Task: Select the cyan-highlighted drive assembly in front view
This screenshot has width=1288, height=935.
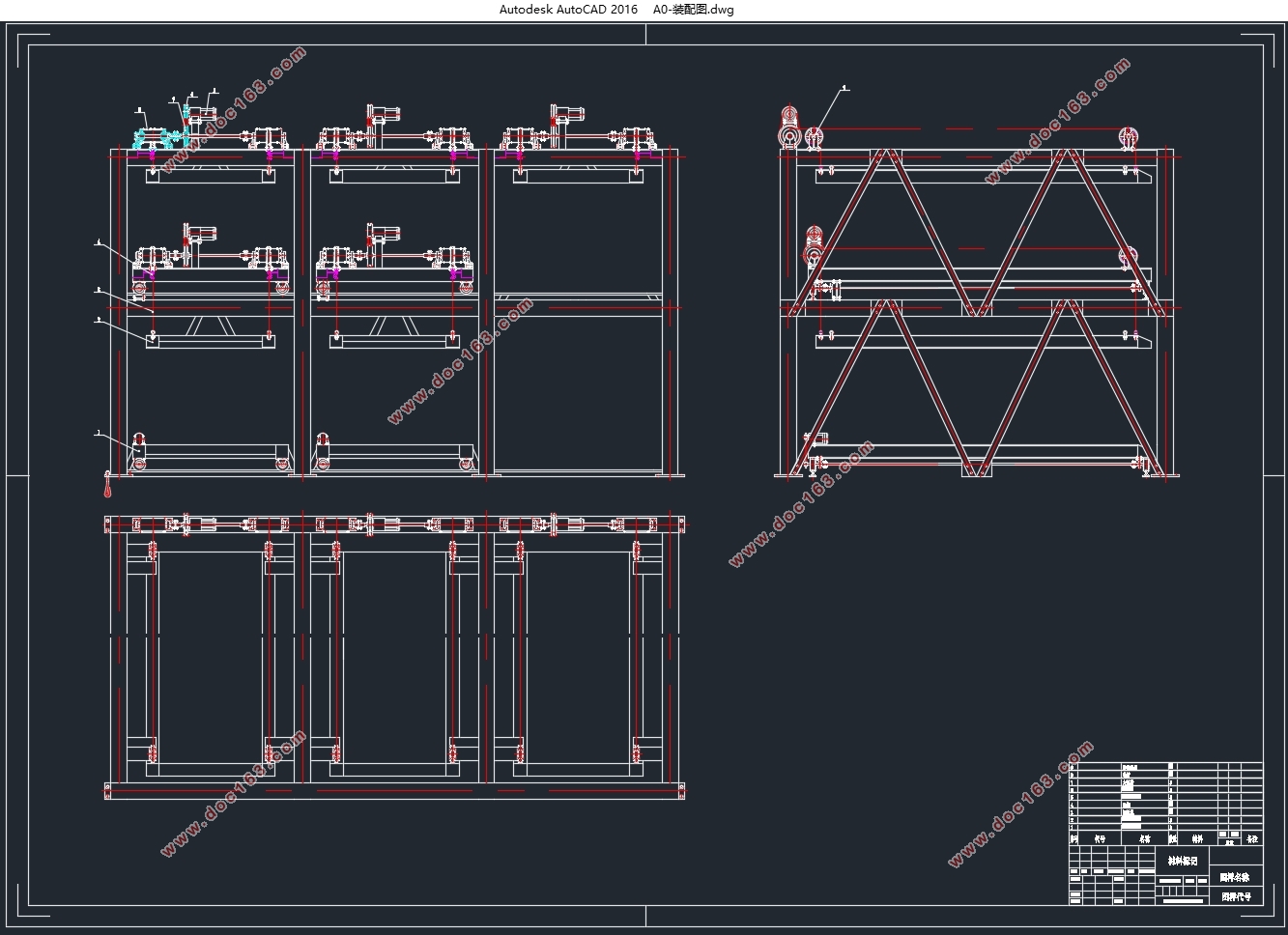Action: [159, 128]
